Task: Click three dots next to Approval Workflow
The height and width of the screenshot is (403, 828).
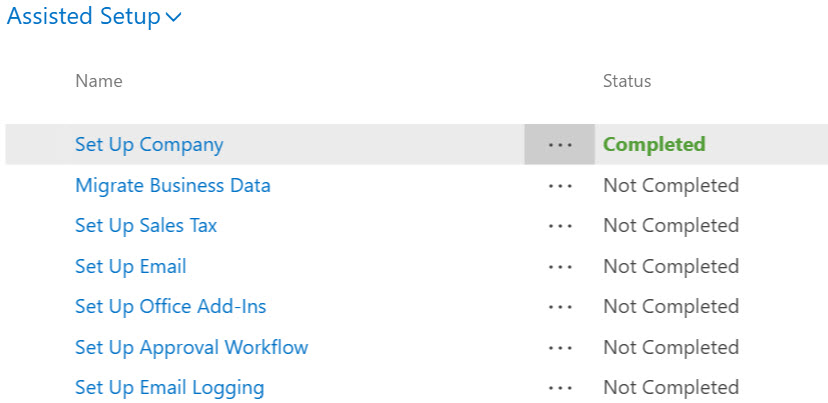Action: pos(560,348)
